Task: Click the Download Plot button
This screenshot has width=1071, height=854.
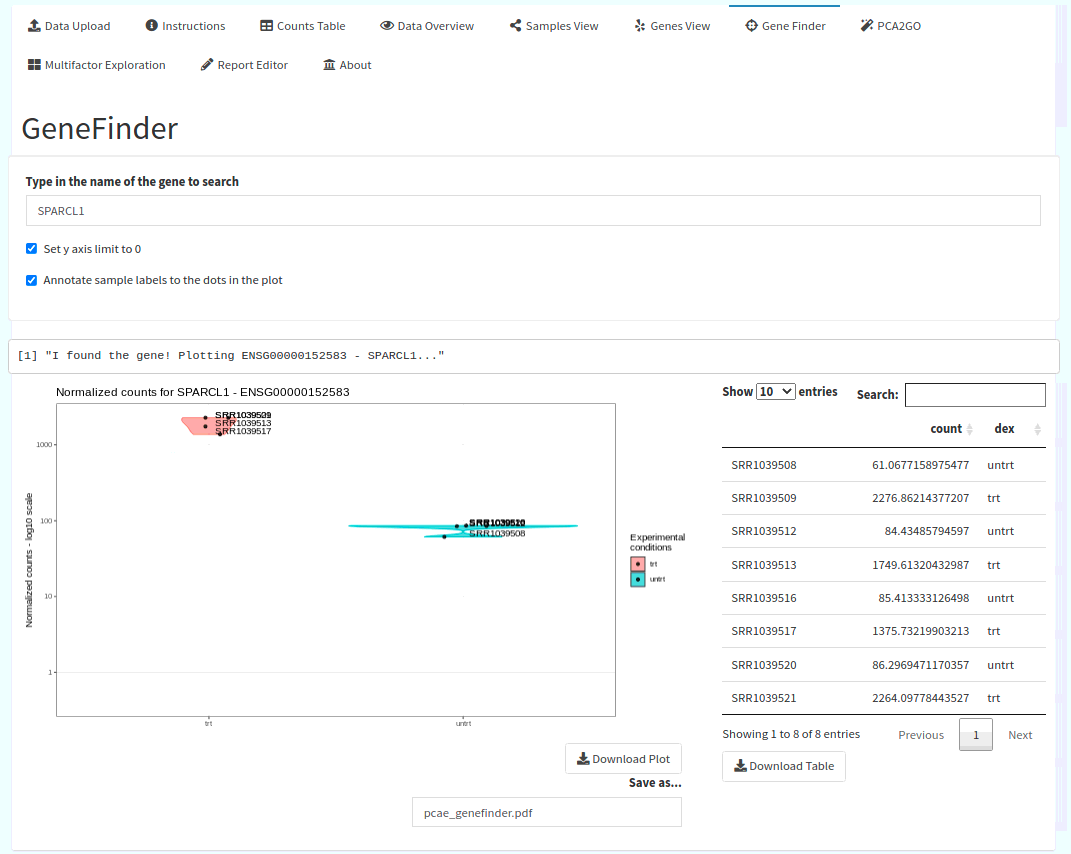Action: 624,759
